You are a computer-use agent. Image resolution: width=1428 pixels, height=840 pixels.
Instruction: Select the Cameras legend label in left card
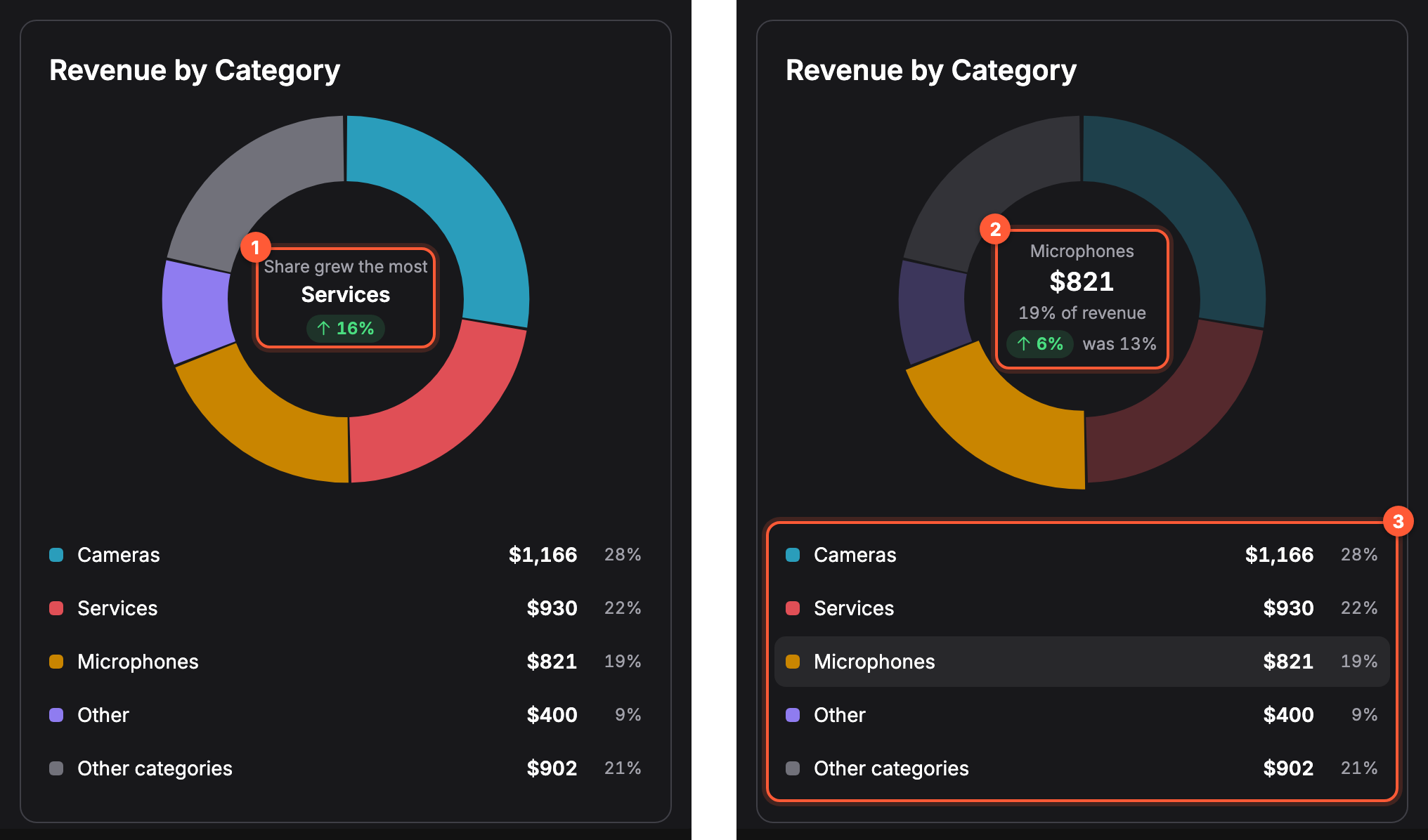(x=119, y=555)
